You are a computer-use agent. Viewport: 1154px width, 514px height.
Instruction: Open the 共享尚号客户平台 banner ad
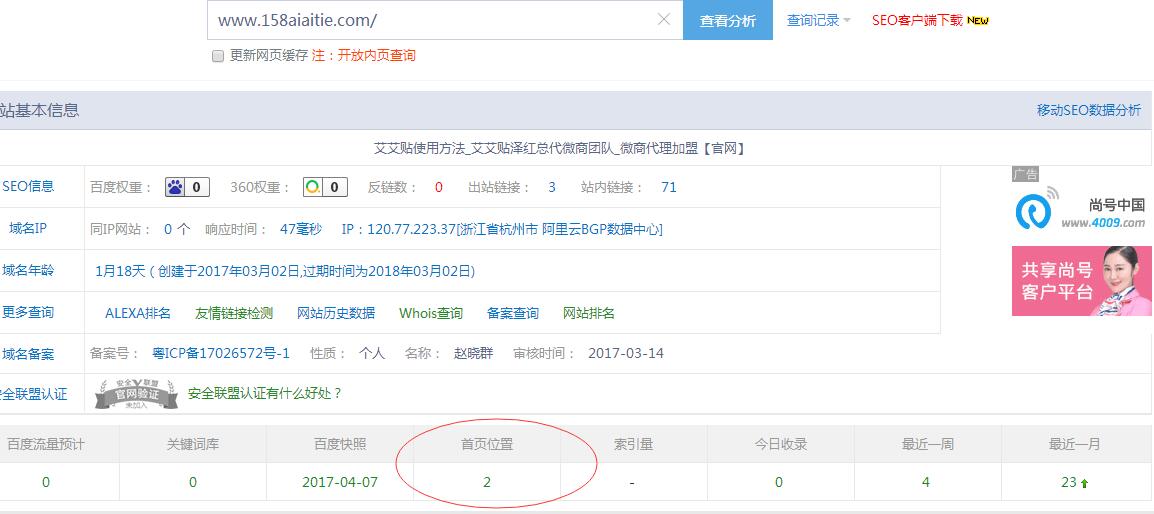[1081, 281]
